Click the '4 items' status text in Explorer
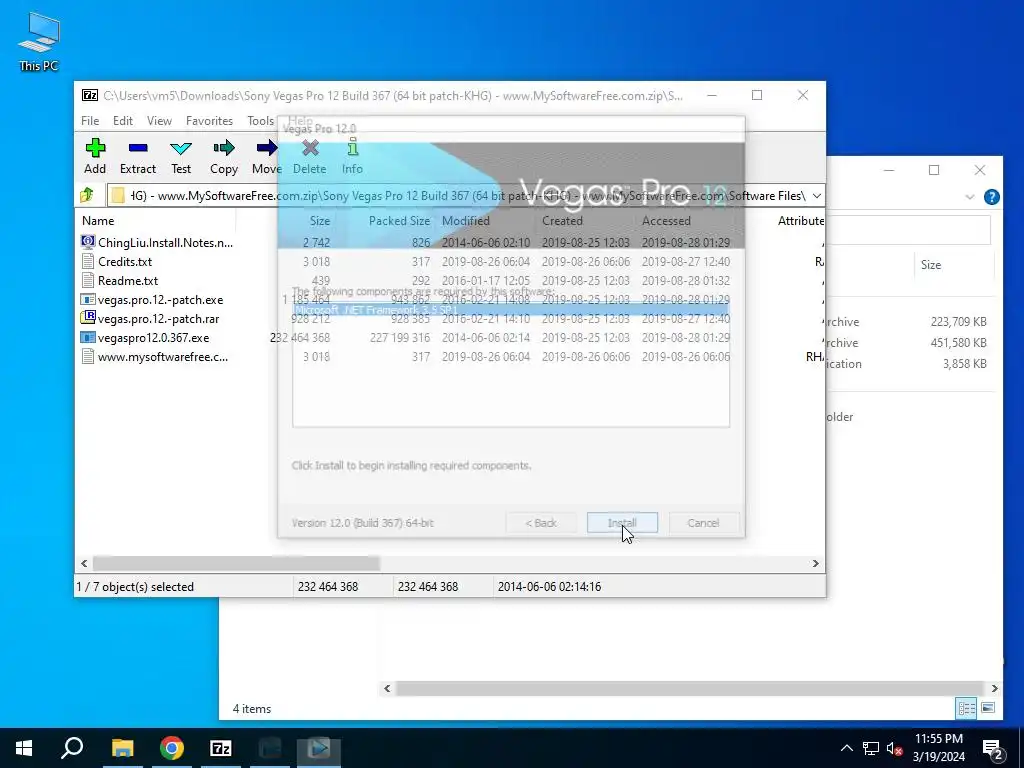 251,709
